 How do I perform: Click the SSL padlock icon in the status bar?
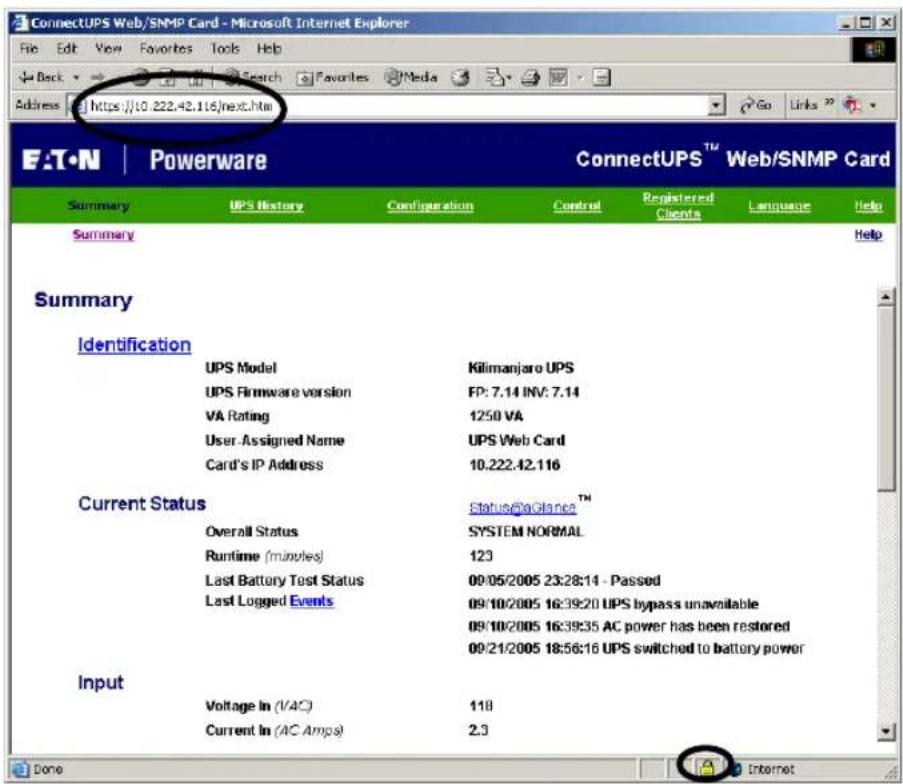click(707, 767)
